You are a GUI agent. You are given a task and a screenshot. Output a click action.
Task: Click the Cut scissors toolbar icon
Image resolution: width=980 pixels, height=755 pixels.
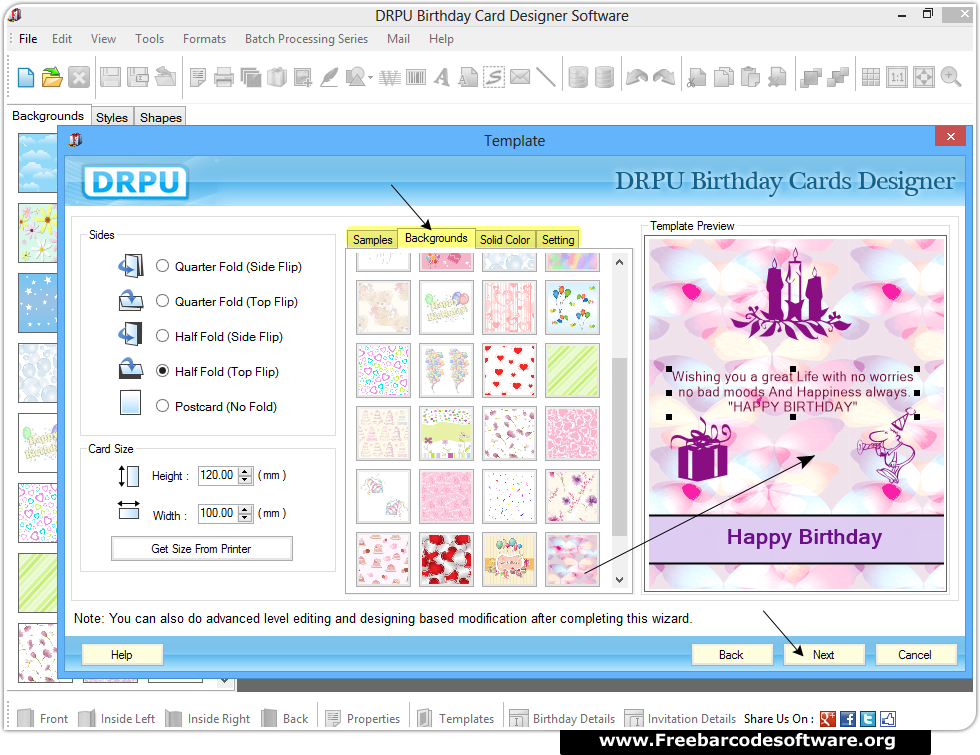(696, 78)
